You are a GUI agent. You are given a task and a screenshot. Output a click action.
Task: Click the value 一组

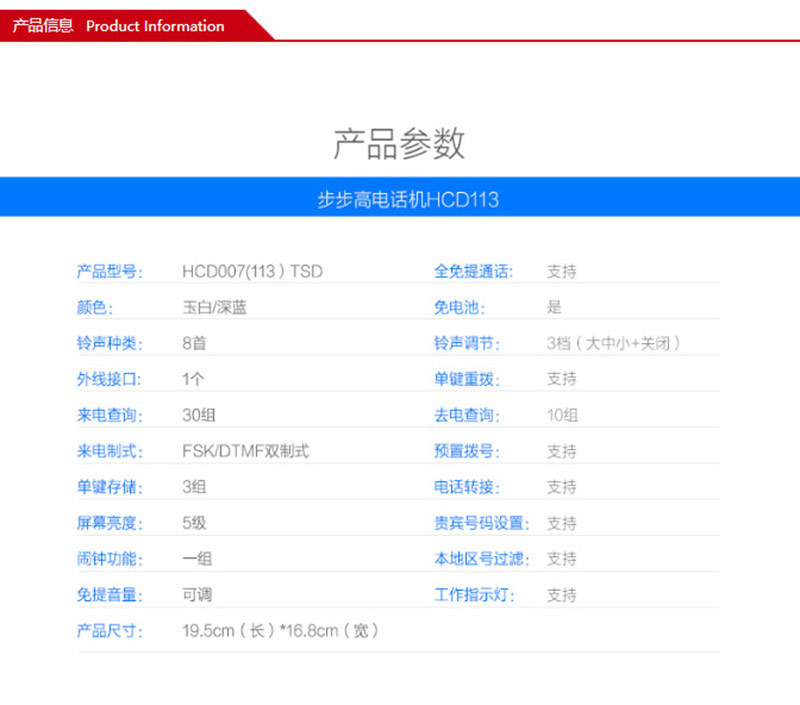click(x=197, y=559)
